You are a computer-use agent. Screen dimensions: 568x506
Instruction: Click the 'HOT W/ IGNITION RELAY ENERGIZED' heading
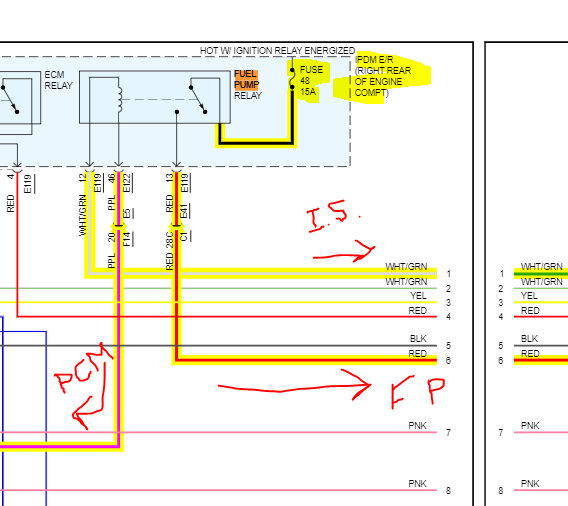[277, 51]
